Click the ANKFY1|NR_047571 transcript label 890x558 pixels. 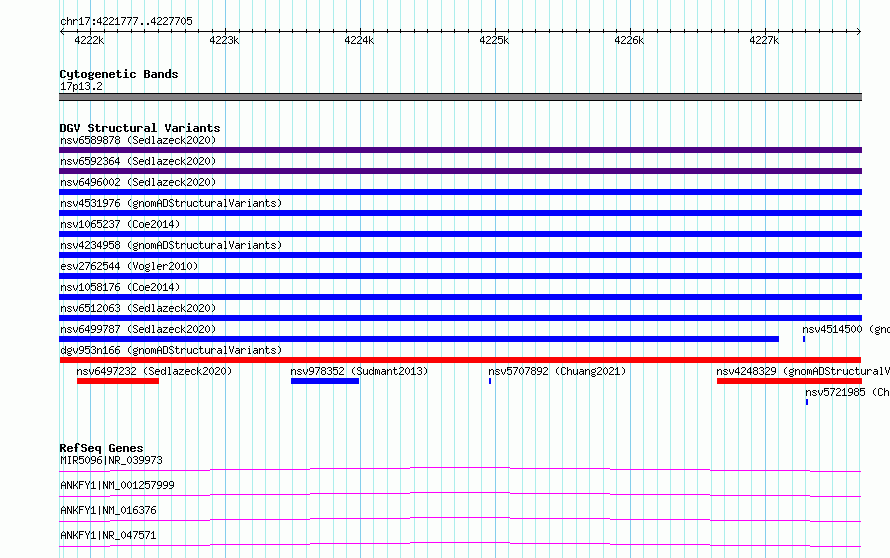coord(108,535)
